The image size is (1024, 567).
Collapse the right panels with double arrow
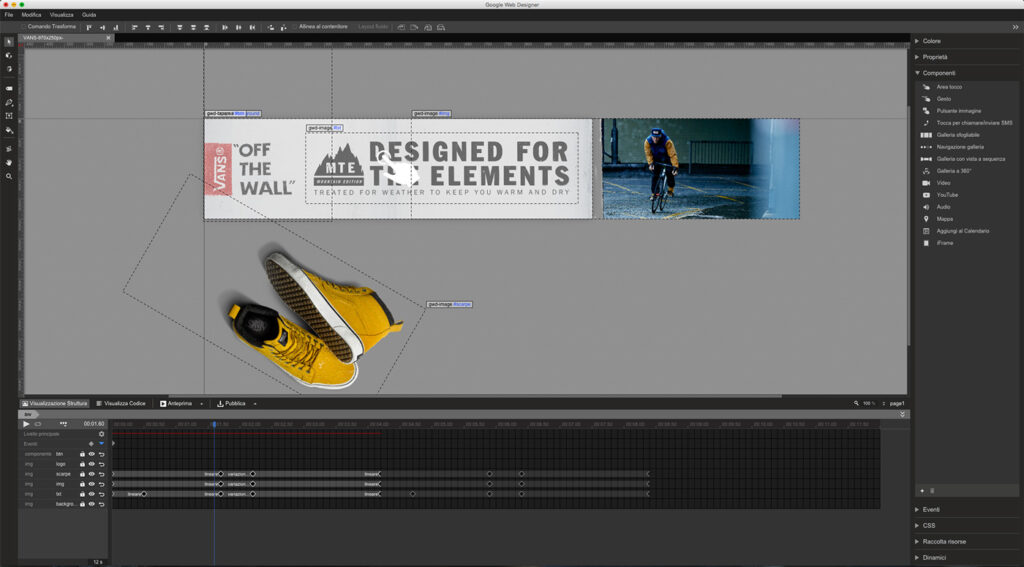(x=1016, y=27)
